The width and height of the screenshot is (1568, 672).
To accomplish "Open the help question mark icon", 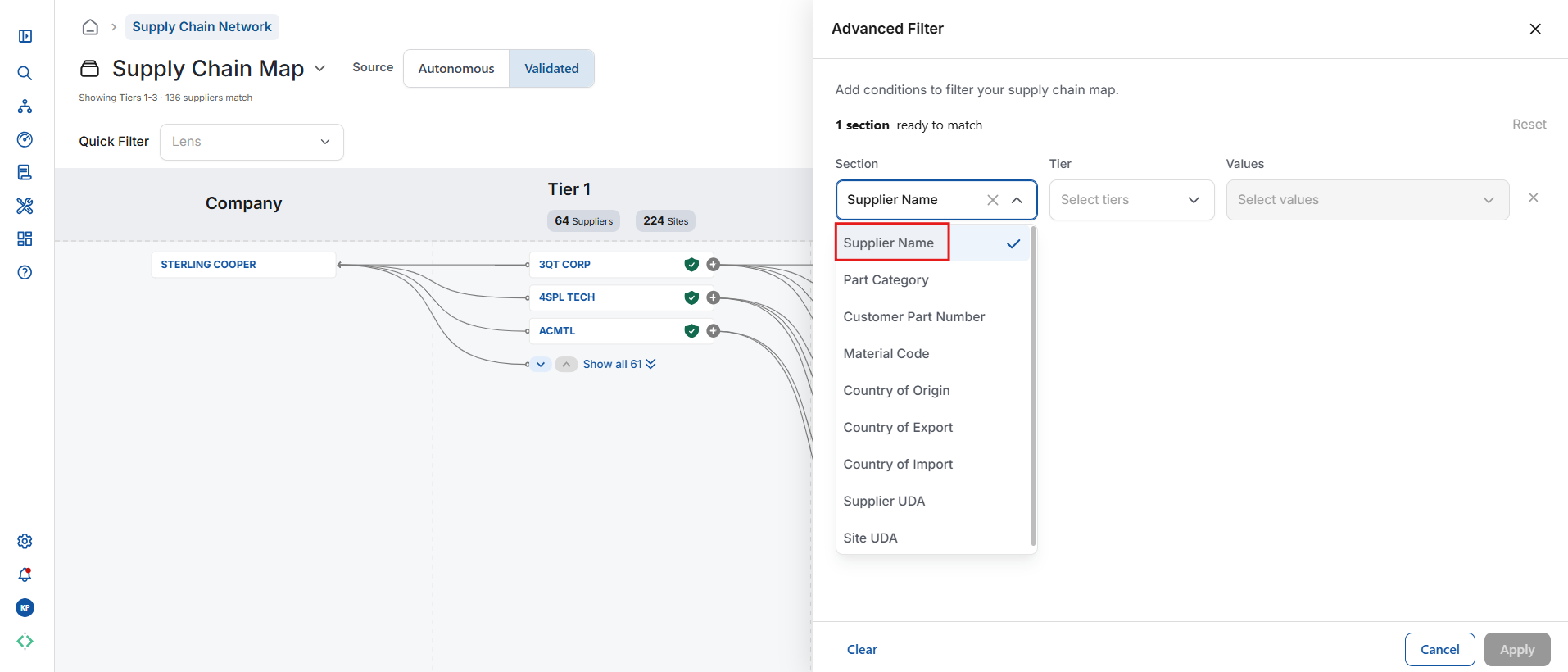I will [25, 272].
